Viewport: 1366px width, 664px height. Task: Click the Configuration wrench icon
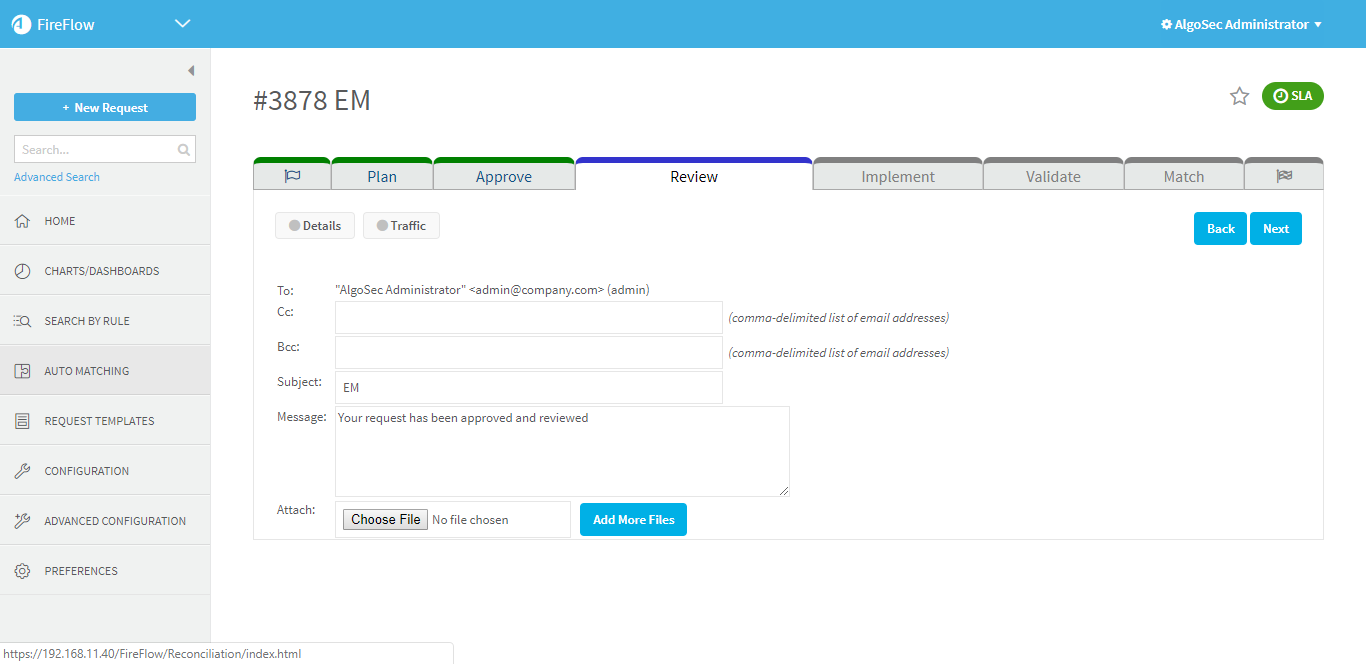coord(22,471)
